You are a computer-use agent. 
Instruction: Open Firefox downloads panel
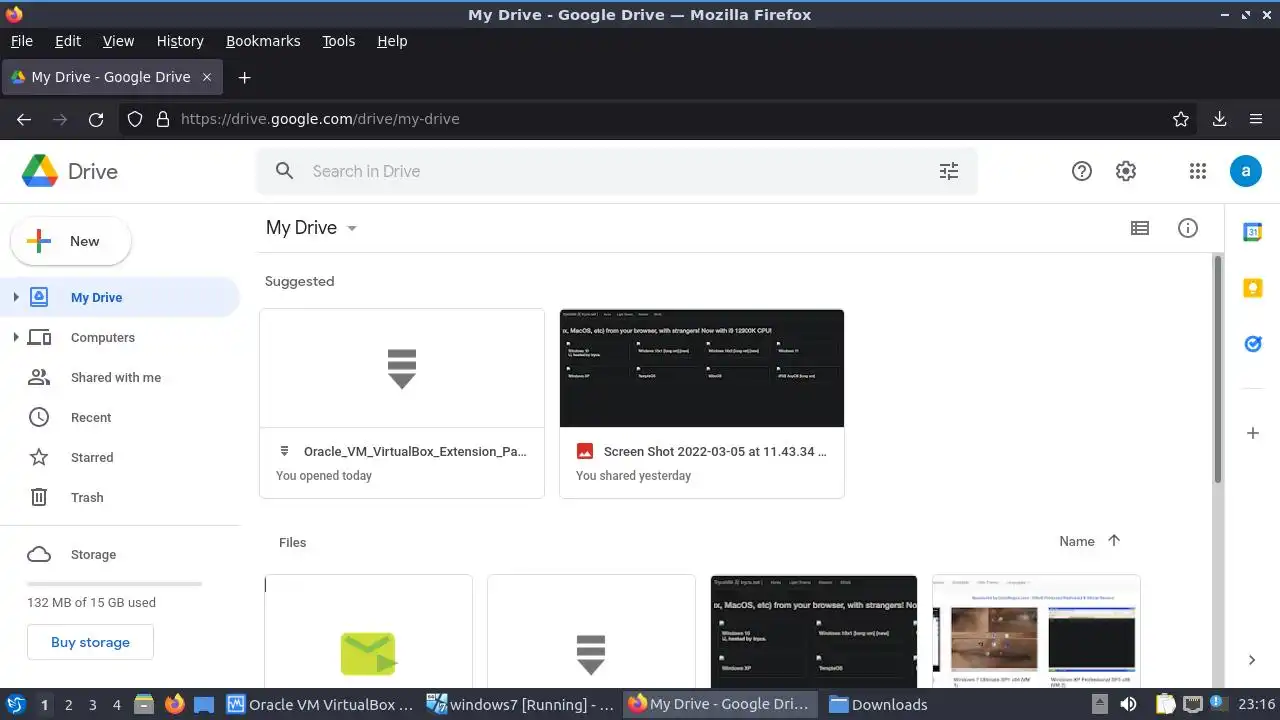click(1219, 119)
